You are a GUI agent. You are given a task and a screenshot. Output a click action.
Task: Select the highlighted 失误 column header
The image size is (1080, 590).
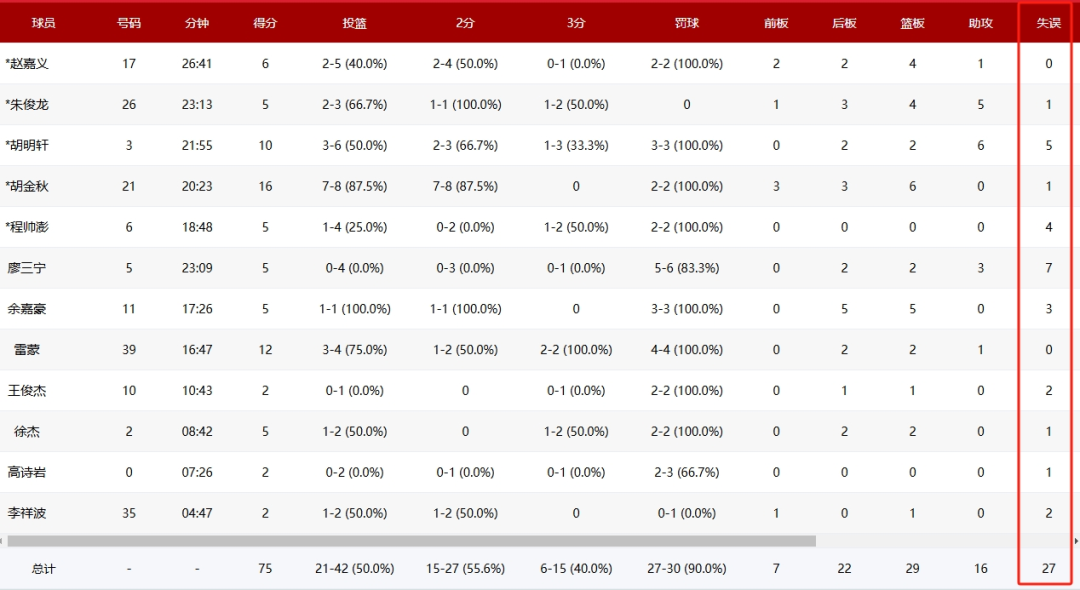point(1048,23)
